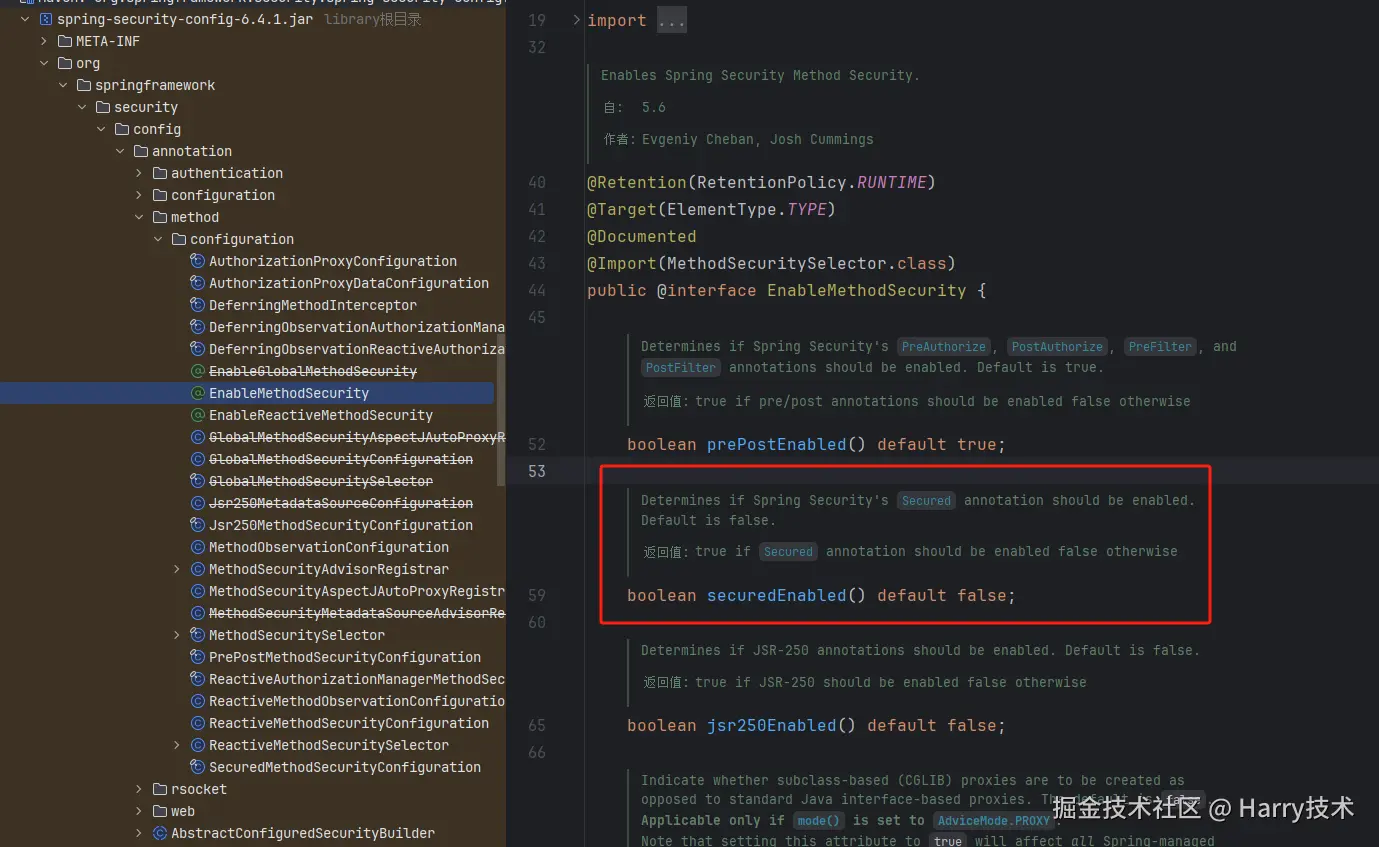Click the EnableMethodSecurity interface name in code
Viewport: 1379px width, 847px height.
[867, 290]
